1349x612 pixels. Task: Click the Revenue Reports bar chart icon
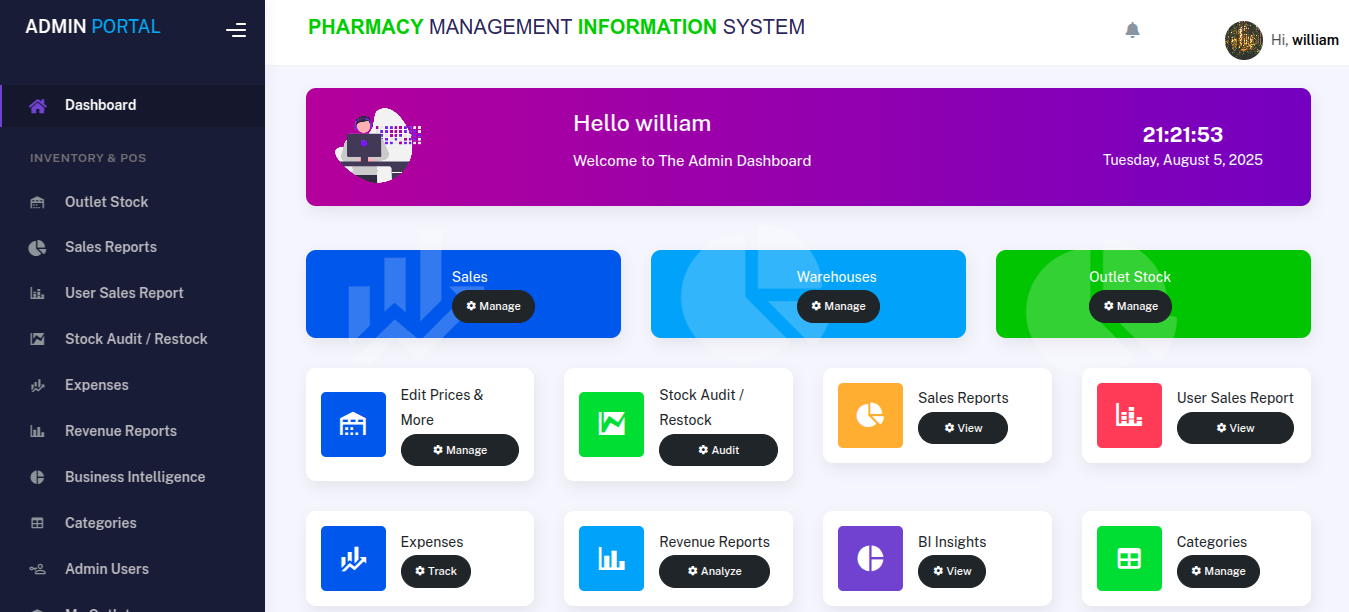pyautogui.click(x=611, y=558)
